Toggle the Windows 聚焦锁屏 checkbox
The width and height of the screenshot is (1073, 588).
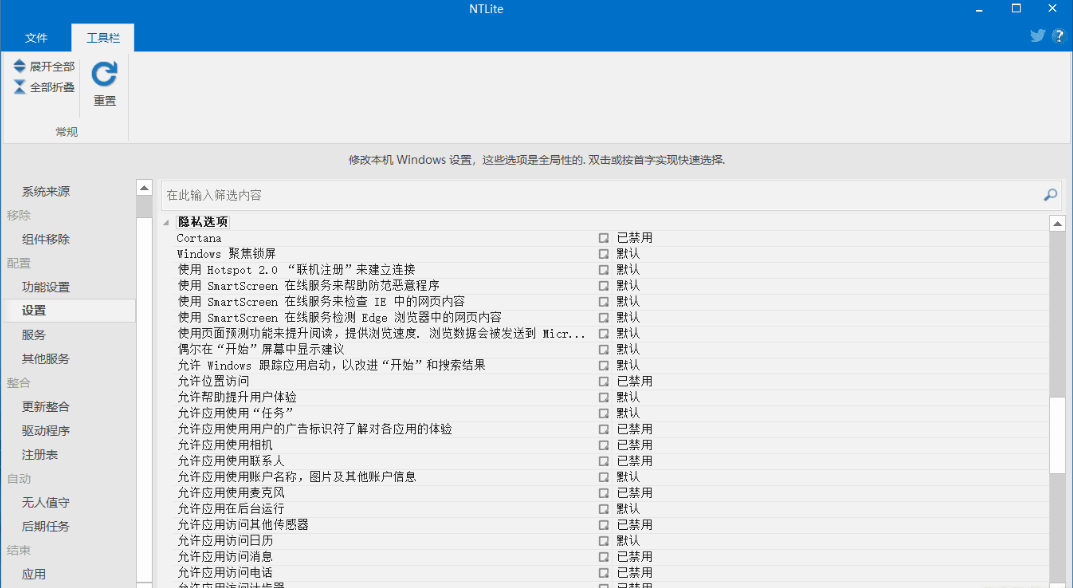click(x=604, y=254)
